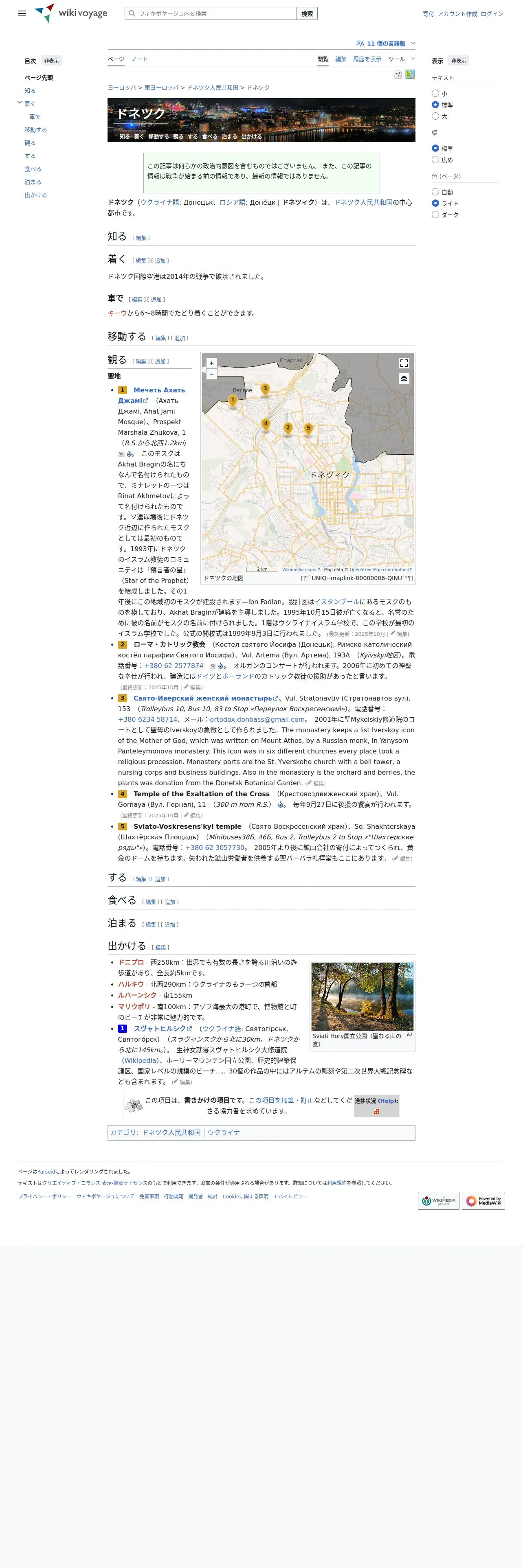
Task: Click map marker number 5
Action: click(x=308, y=429)
